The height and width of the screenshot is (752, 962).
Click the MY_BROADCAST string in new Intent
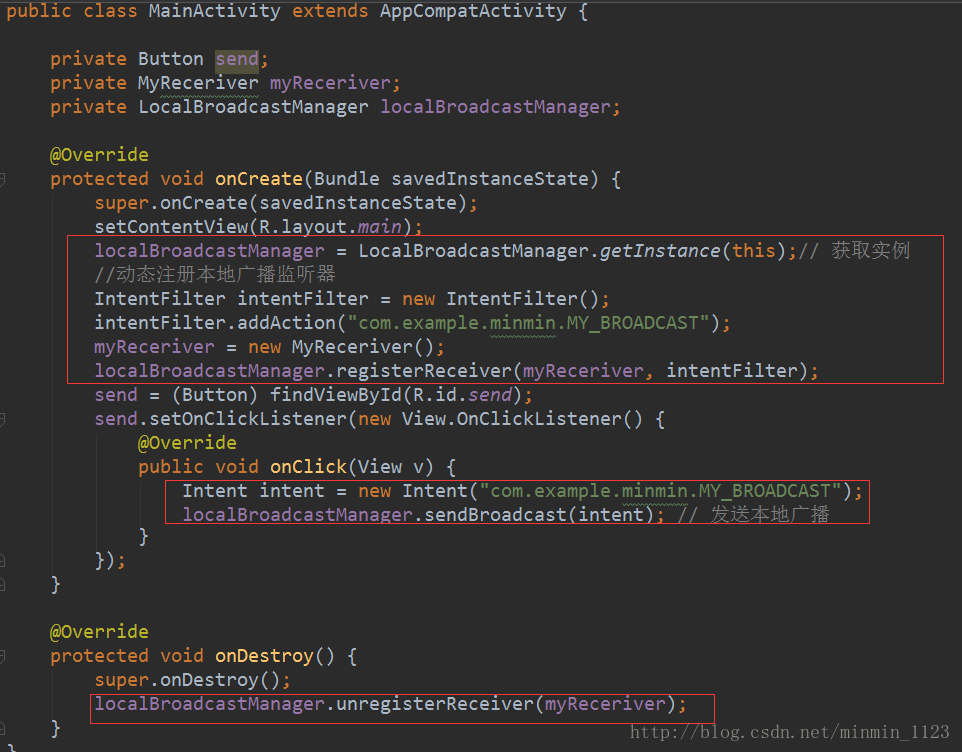click(x=660, y=491)
